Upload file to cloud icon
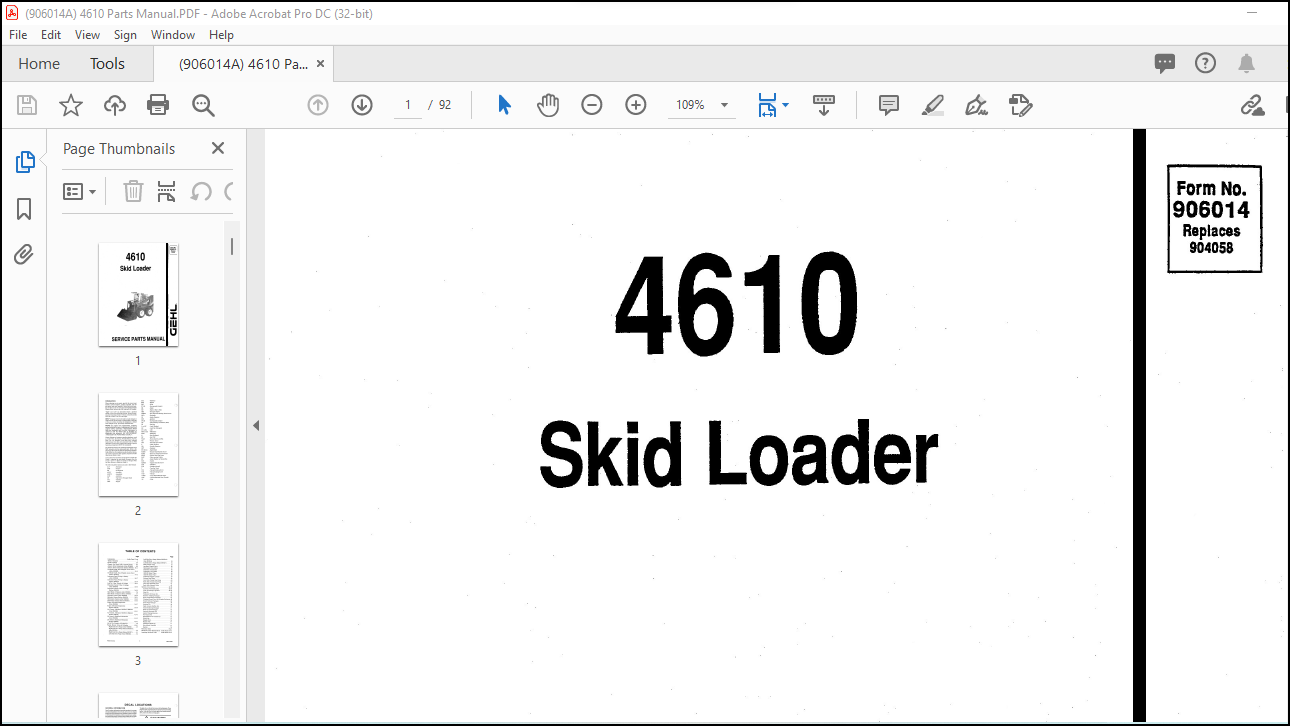 115,105
